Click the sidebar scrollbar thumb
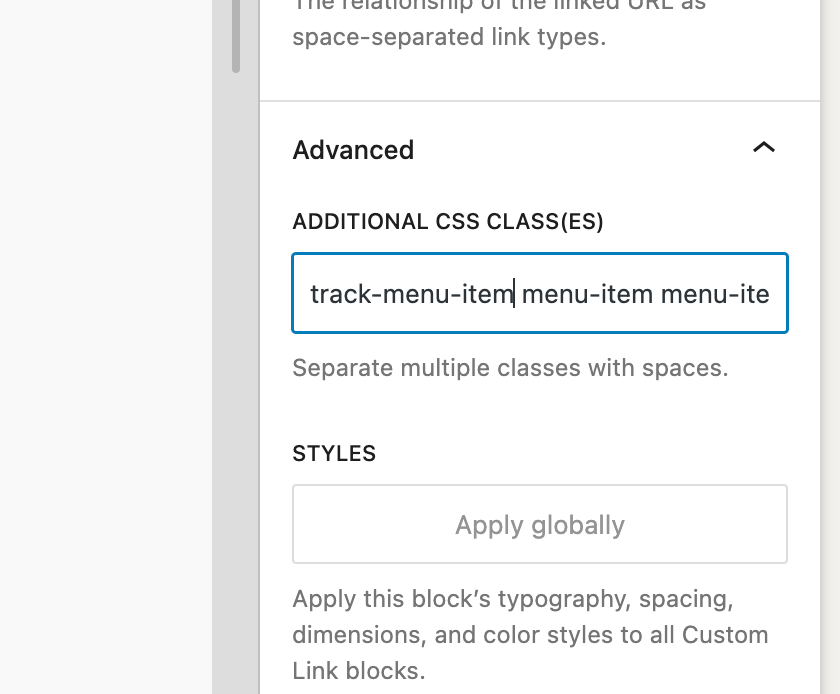Viewport: 840px width, 694px height. coord(236,35)
